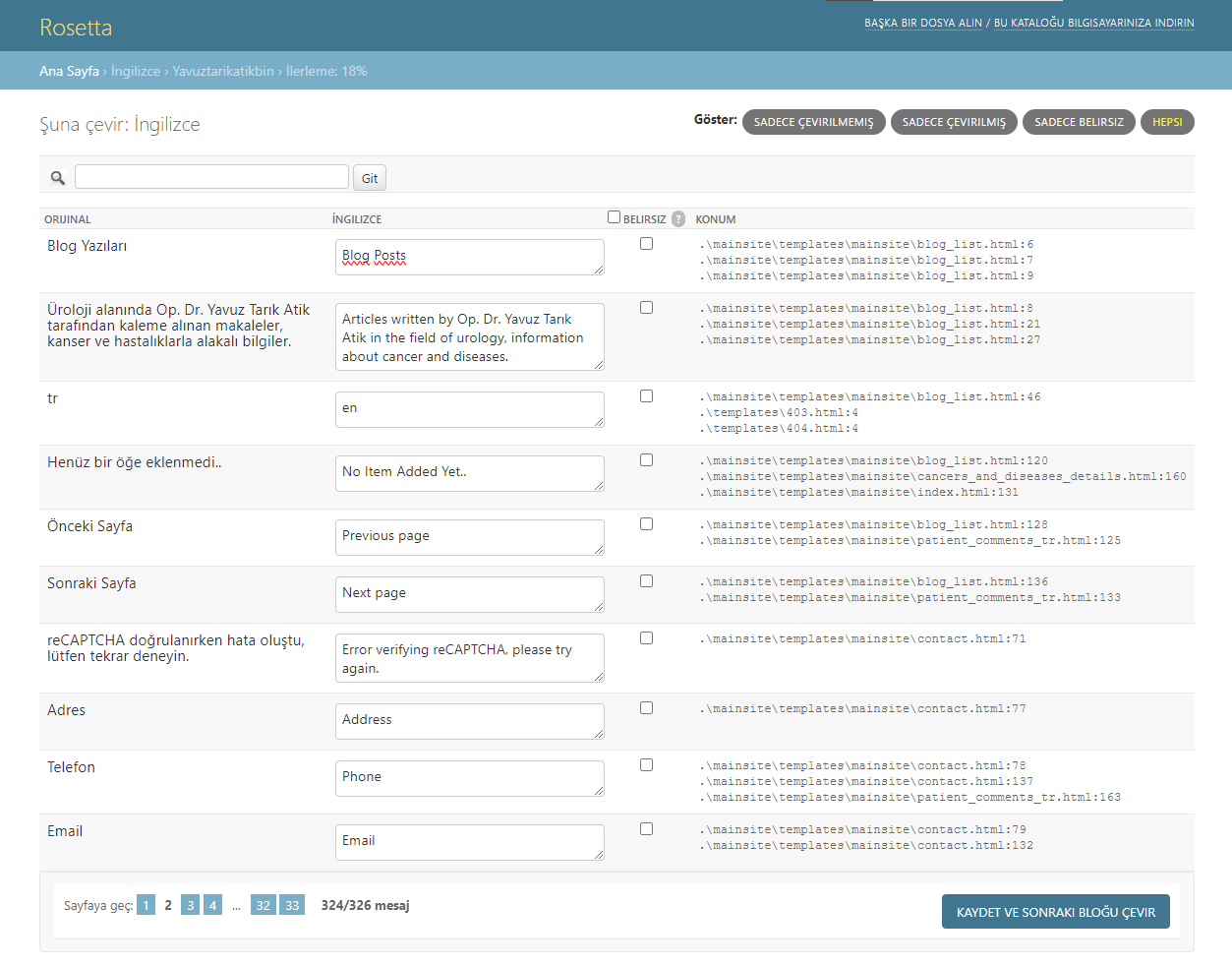Viewport: 1232px width, 966px height.
Task: Toggle the Belirsiz header checkbox
Action: click(614, 217)
